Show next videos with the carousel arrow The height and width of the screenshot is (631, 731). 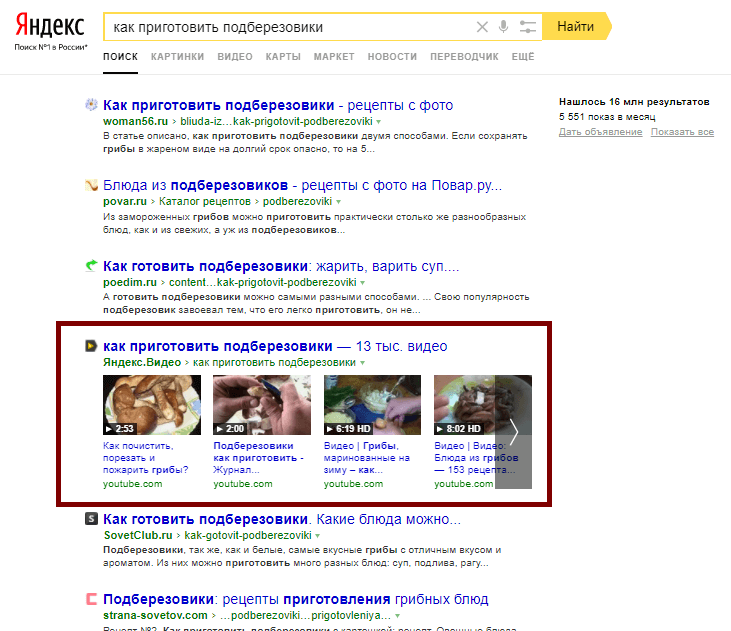tap(513, 432)
